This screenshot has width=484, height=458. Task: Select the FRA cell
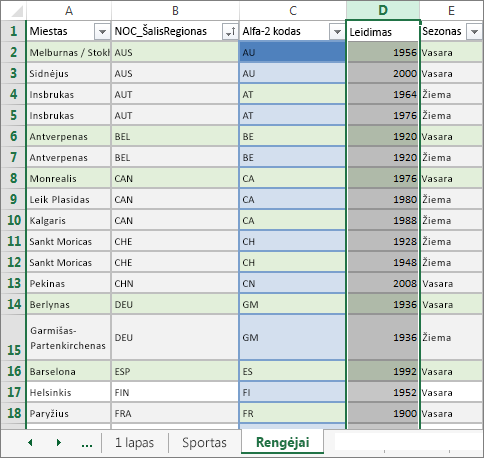pyautogui.click(x=175, y=413)
